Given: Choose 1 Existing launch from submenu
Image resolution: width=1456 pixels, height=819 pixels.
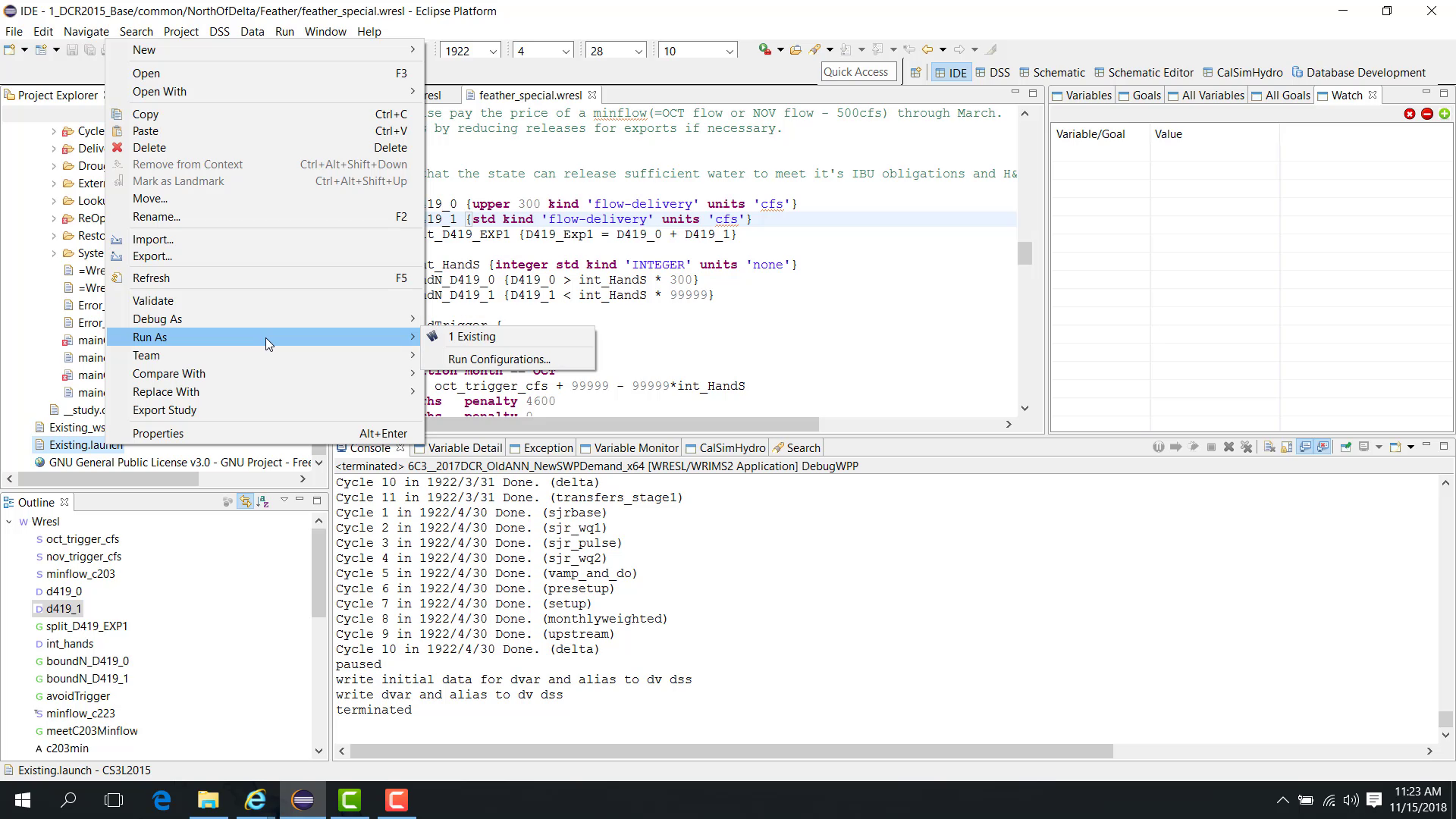Looking at the screenshot, I should click(508, 337).
